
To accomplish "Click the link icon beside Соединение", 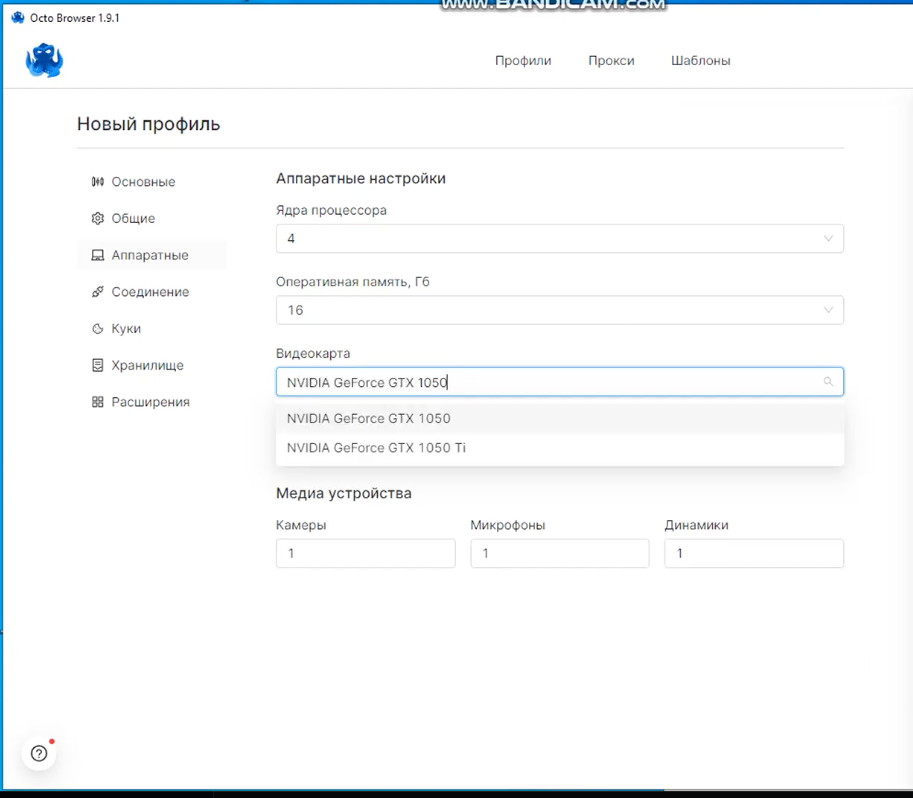I will click(x=98, y=292).
